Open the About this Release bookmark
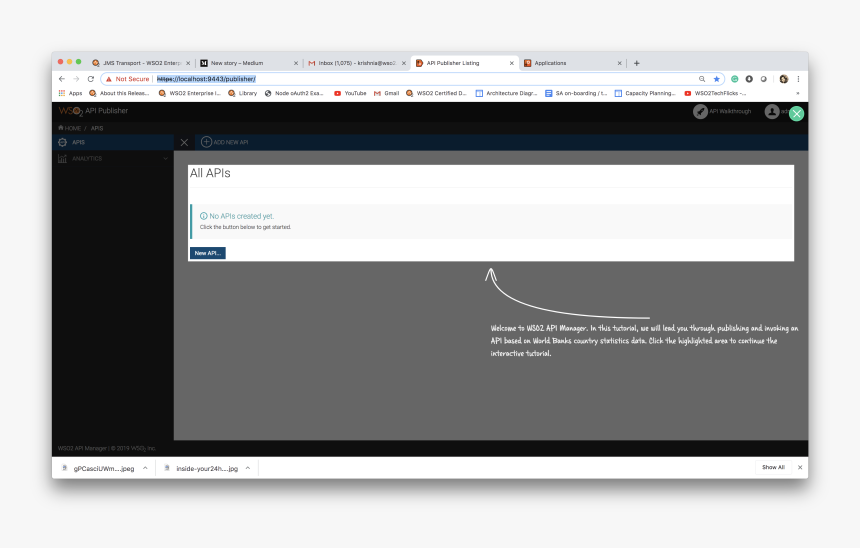The image size is (860, 548). (x=119, y=93)
